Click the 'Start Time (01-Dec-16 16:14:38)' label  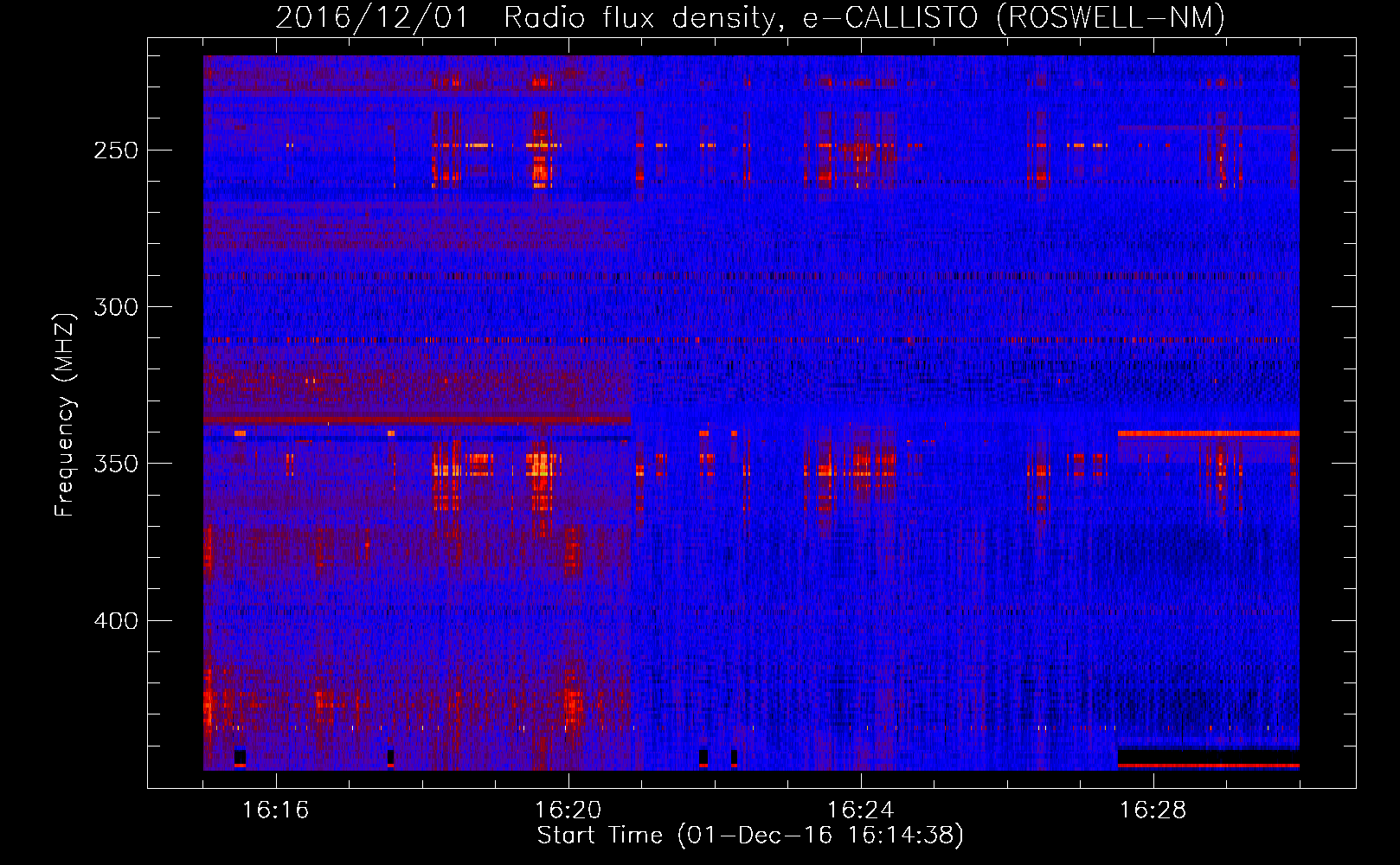pos(750,836)
